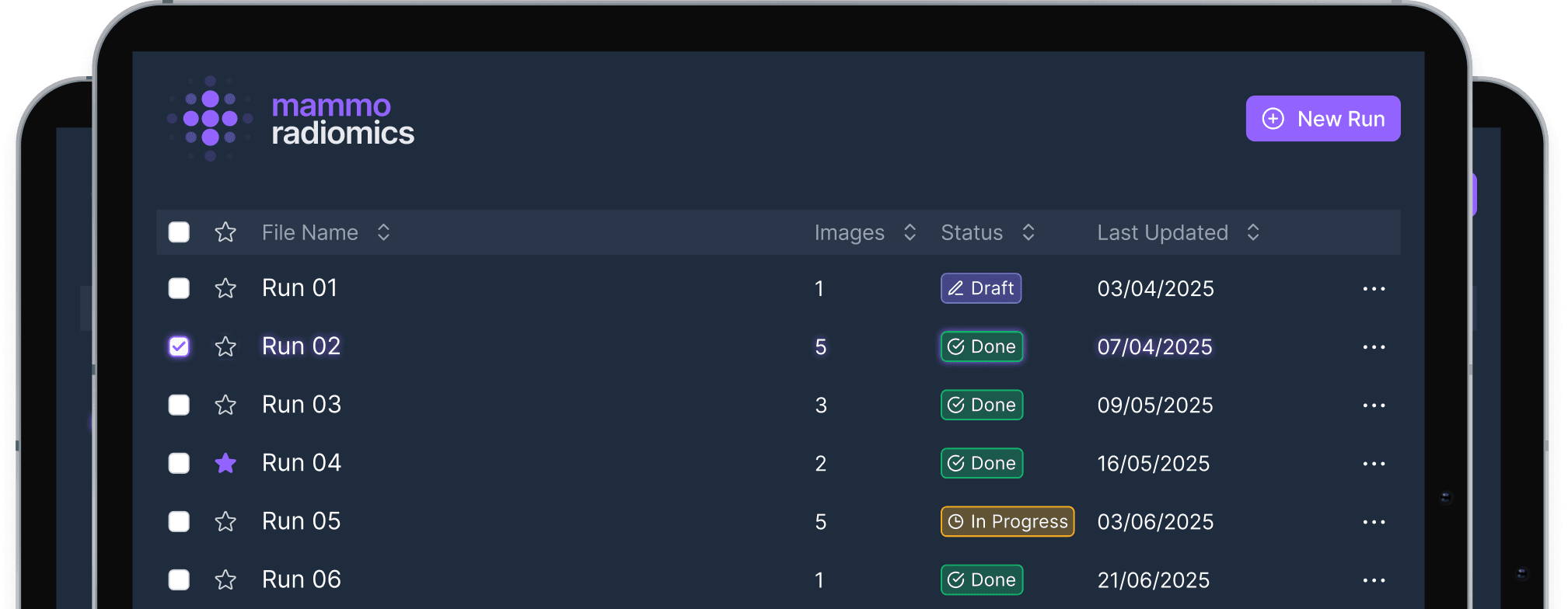
Task: Tick the select-all checkbox in header
Action: (179, 232)
